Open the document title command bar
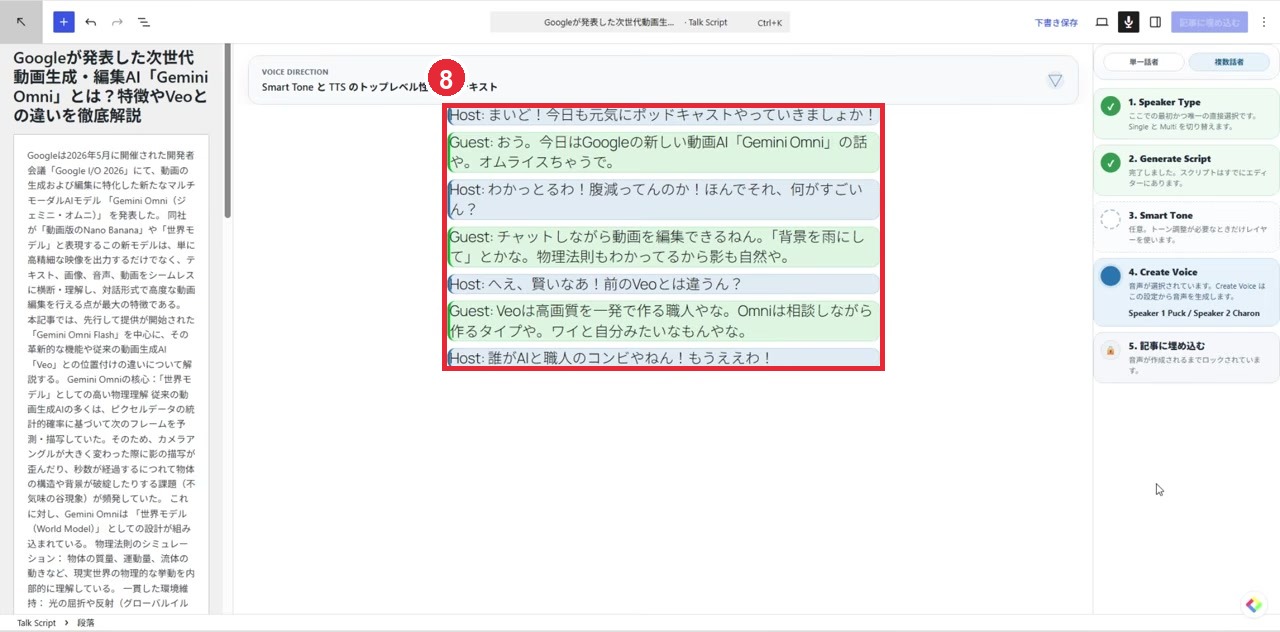Viewport: 1280px width, 632px height. (x=640, y=22)
